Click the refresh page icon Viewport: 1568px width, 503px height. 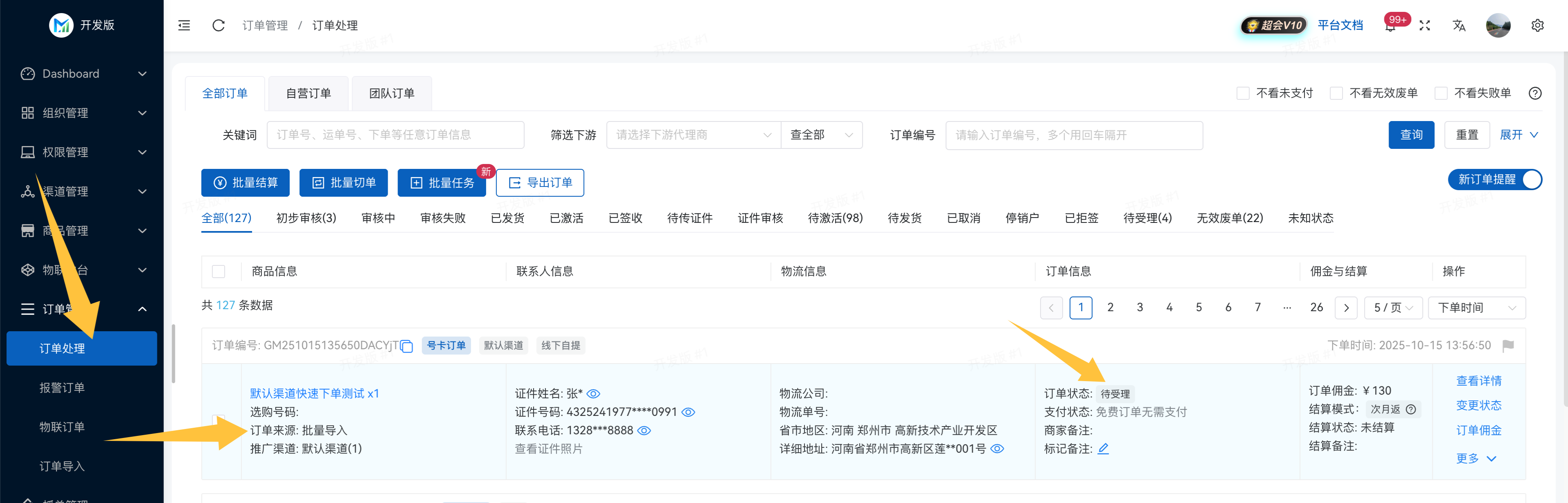219,26
